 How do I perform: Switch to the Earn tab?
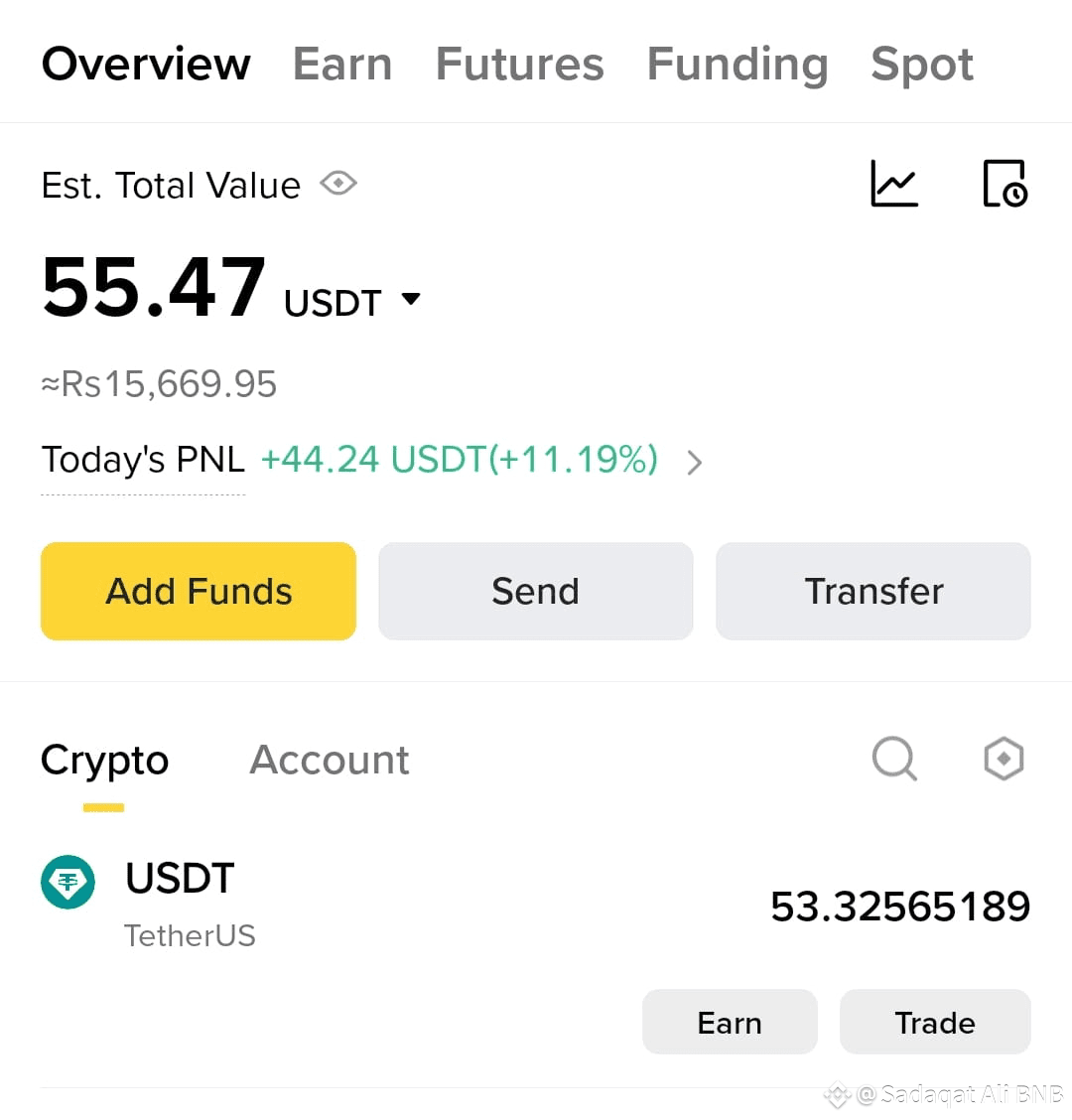[342, 65]
